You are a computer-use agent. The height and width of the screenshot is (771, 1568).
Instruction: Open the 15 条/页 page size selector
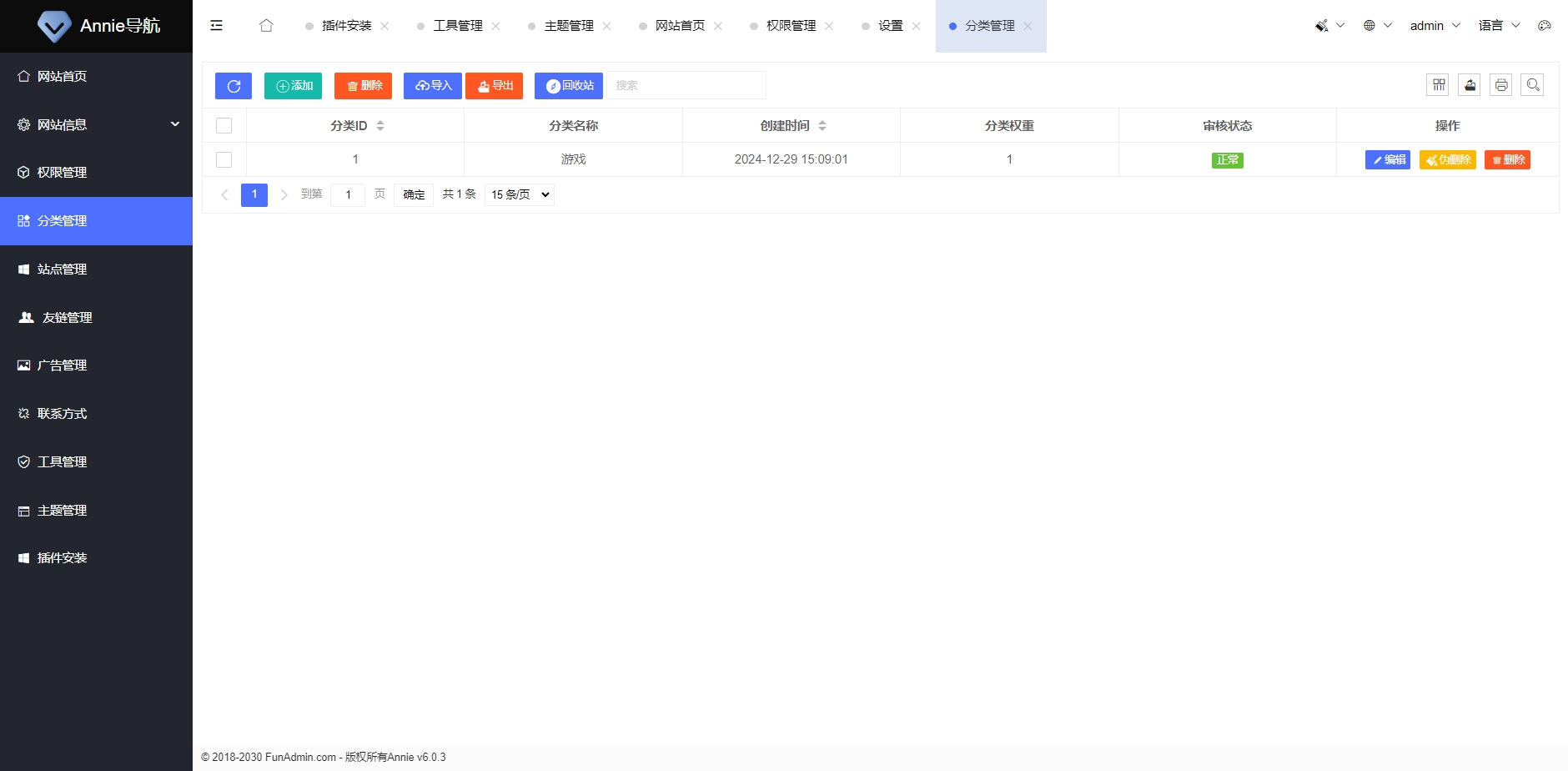click(518, 194)
